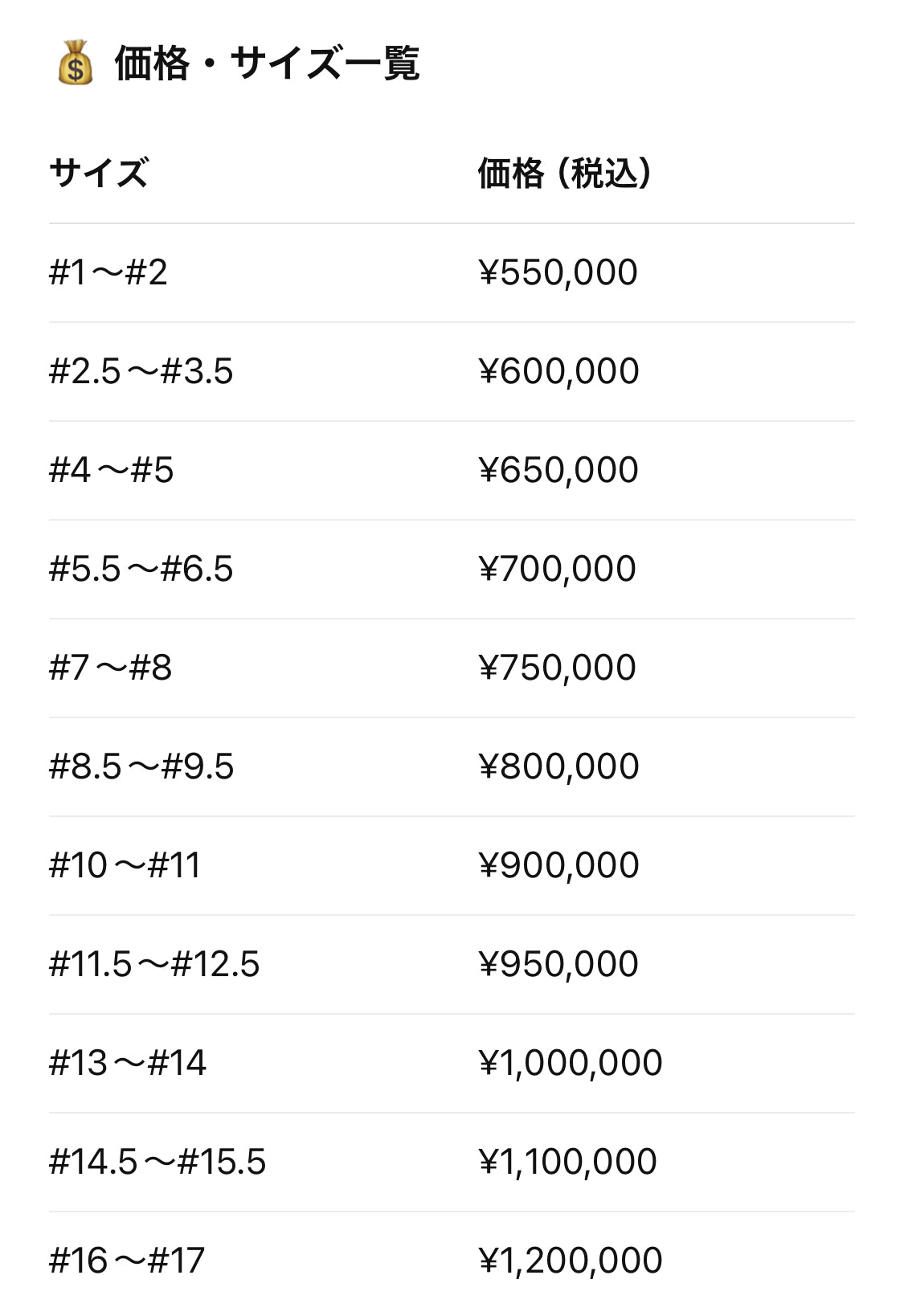Select the #7〜#8 size cell

coord(111,668)
